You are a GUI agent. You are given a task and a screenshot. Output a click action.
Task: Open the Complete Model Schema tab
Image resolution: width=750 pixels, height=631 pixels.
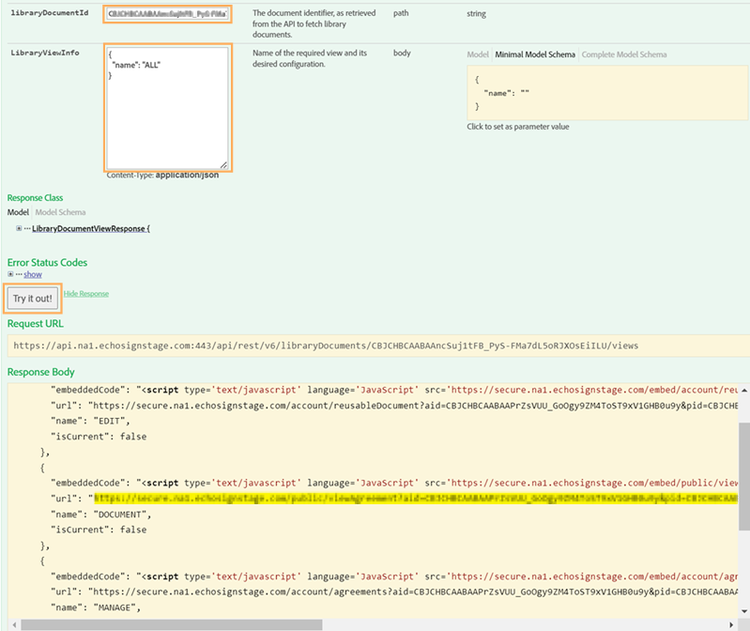click(x=624, y=54)
